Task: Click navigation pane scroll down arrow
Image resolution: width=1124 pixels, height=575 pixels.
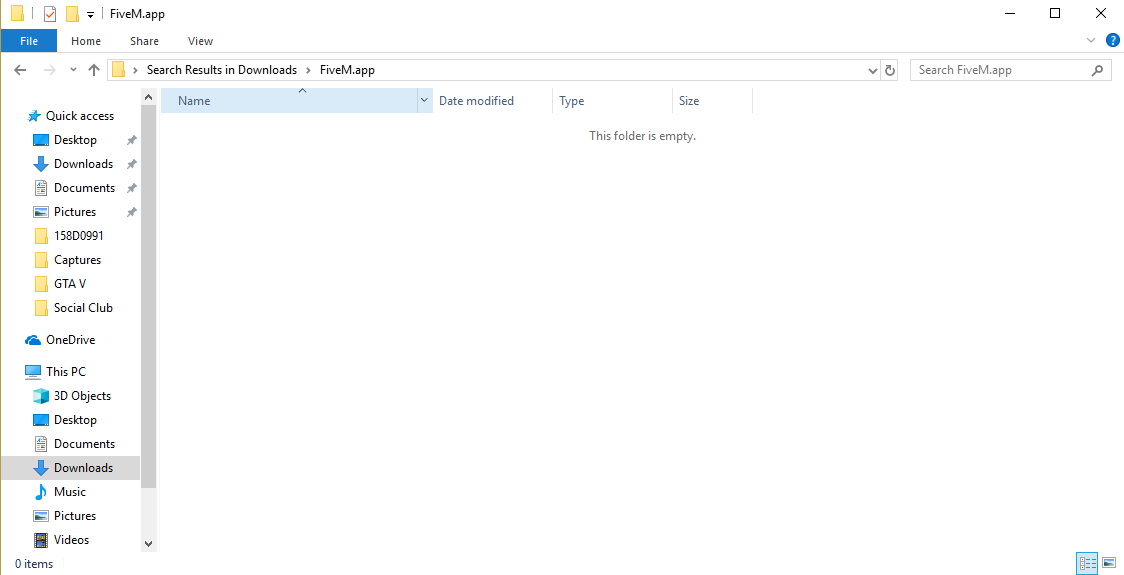Action: tap(148, 544)
